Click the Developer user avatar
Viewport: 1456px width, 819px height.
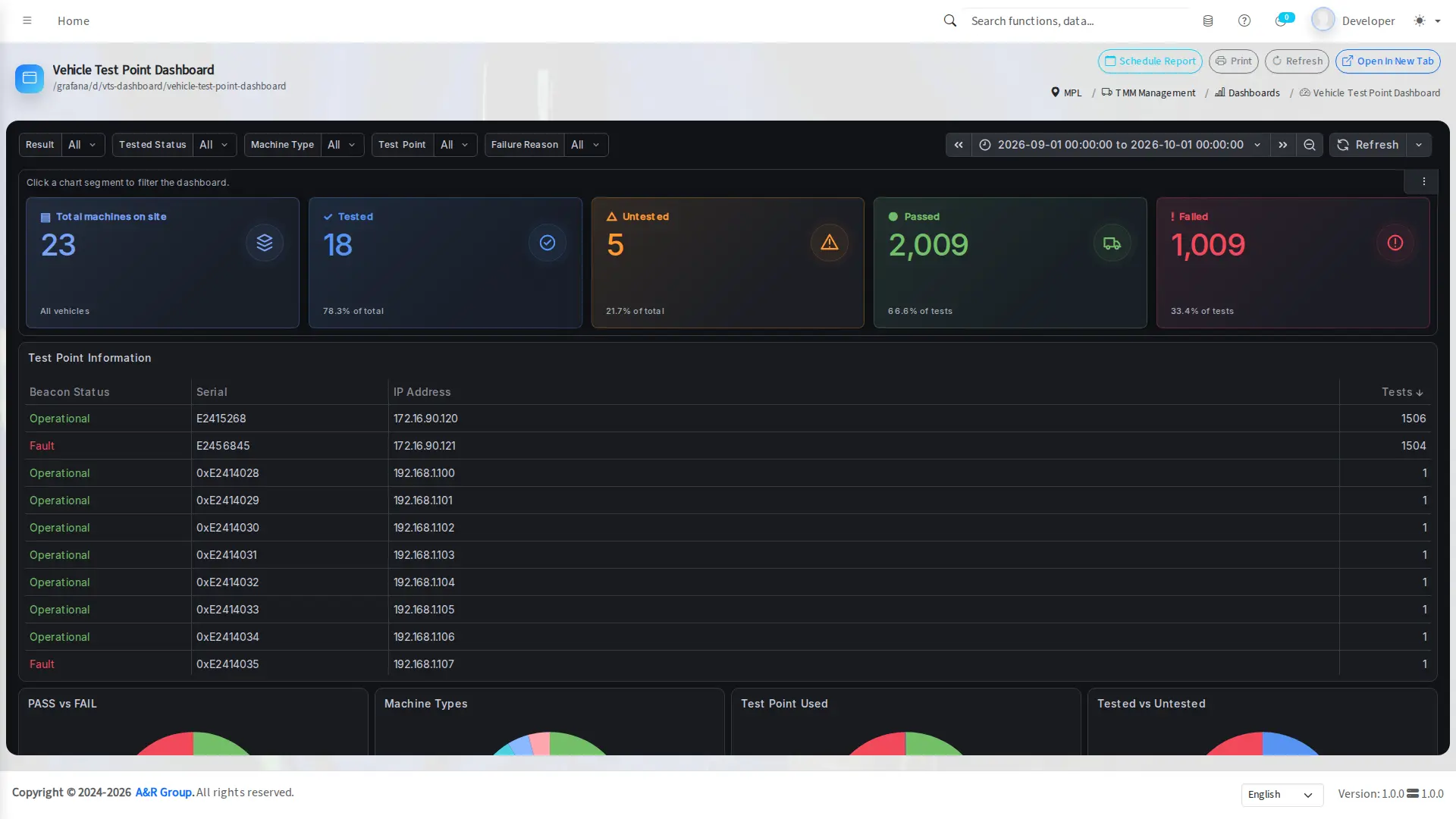1323,20
